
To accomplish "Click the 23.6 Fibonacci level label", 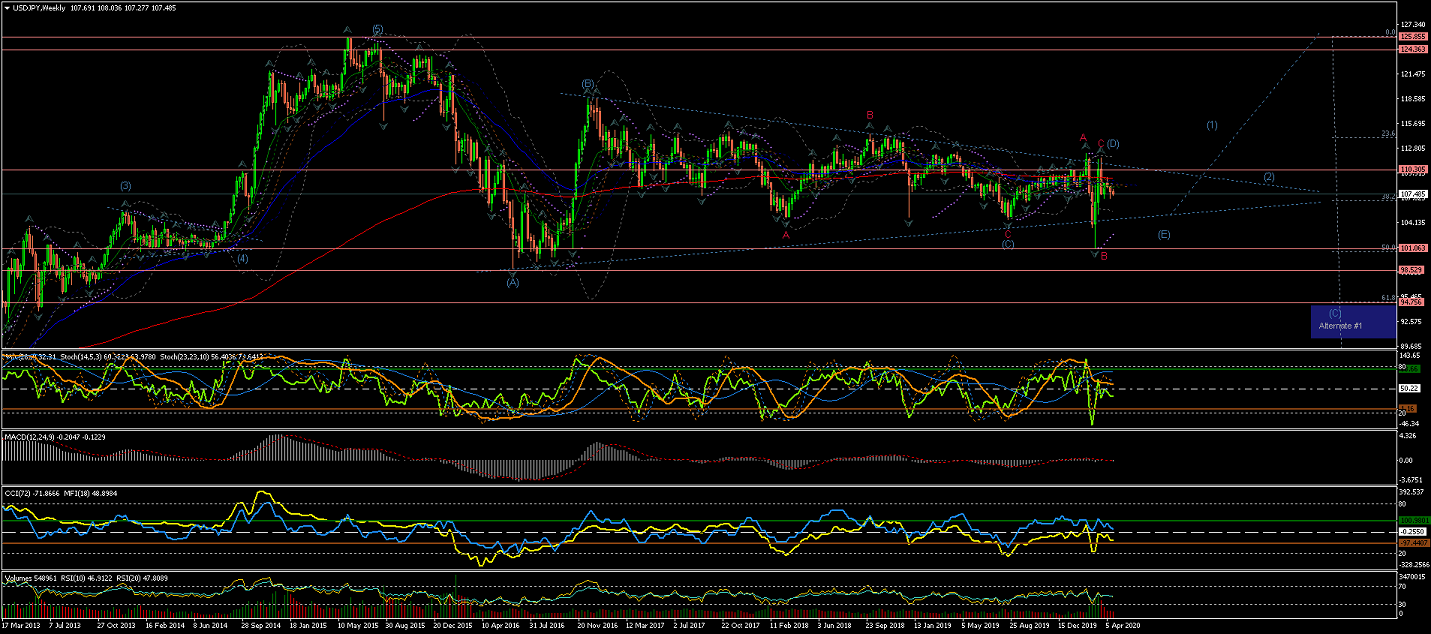I will (1388, 133).
